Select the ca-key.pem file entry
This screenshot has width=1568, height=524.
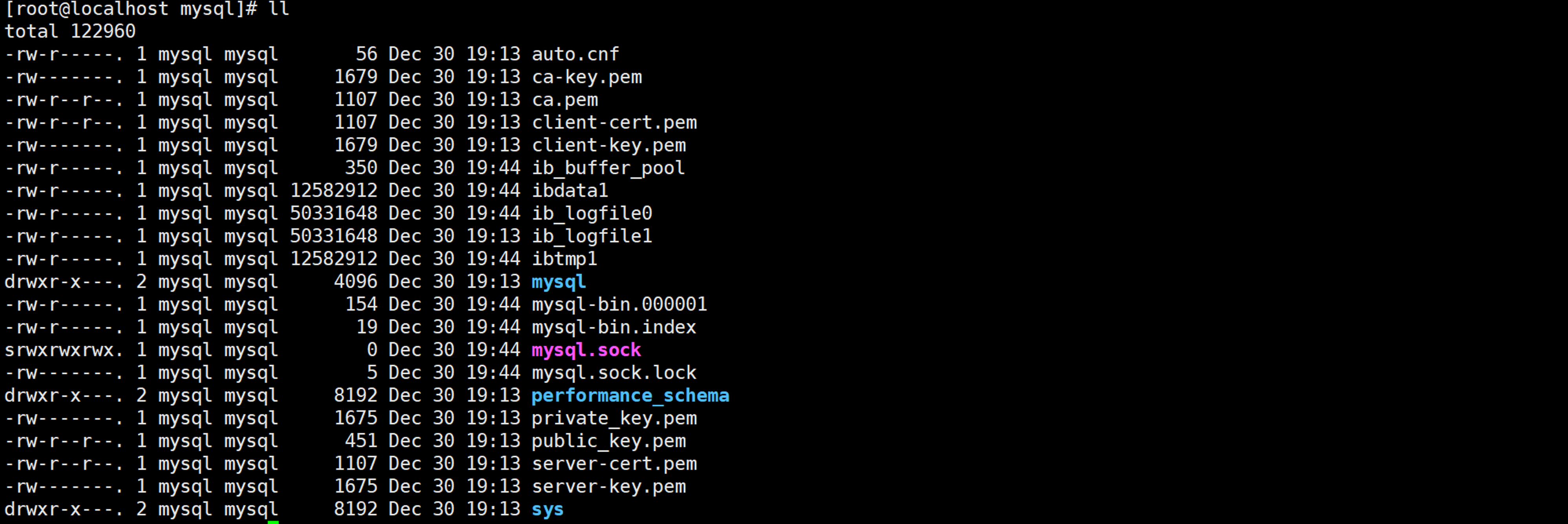pyautogui.click(x=587, y=78)
